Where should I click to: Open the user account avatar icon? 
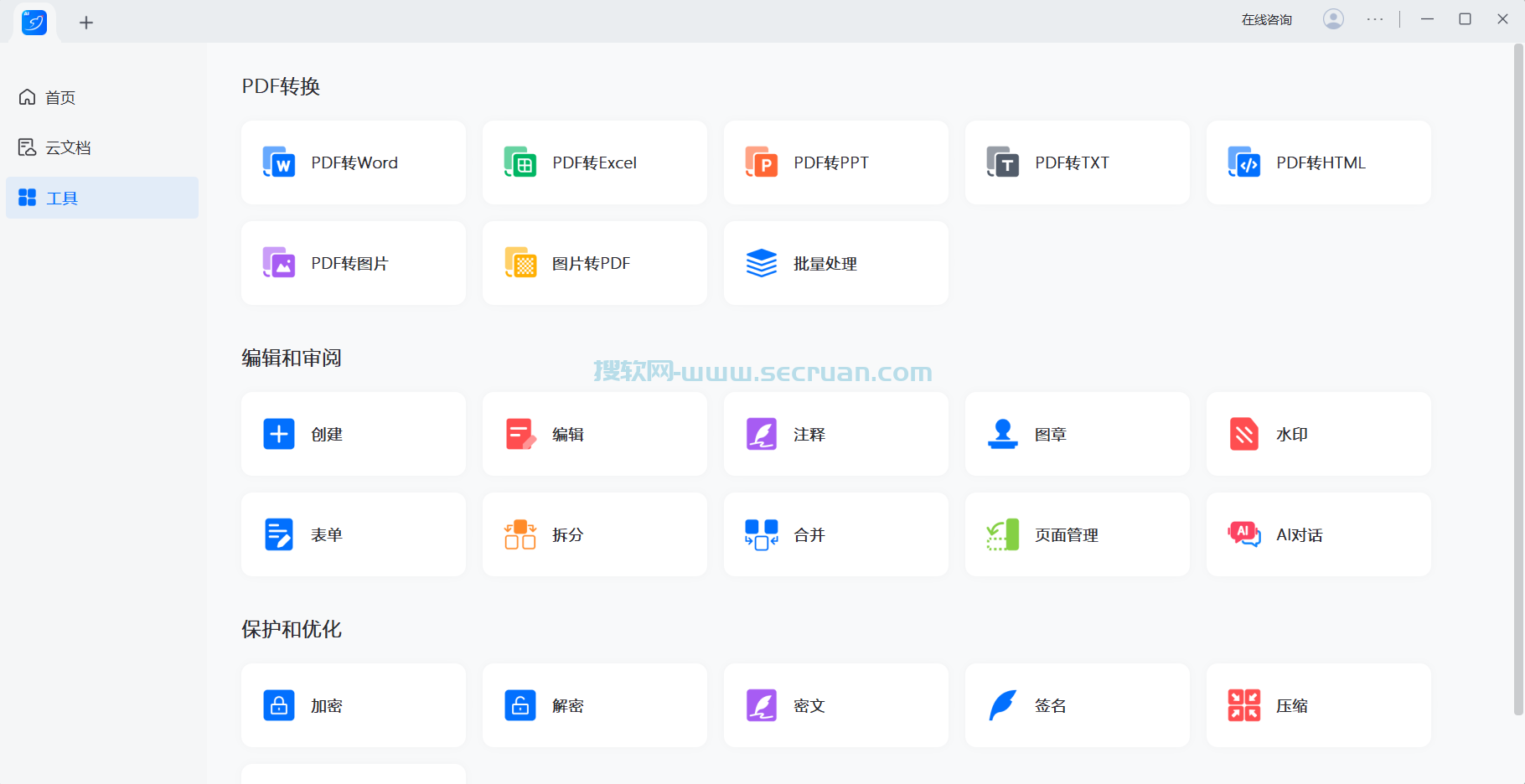tap(1333, 18)
